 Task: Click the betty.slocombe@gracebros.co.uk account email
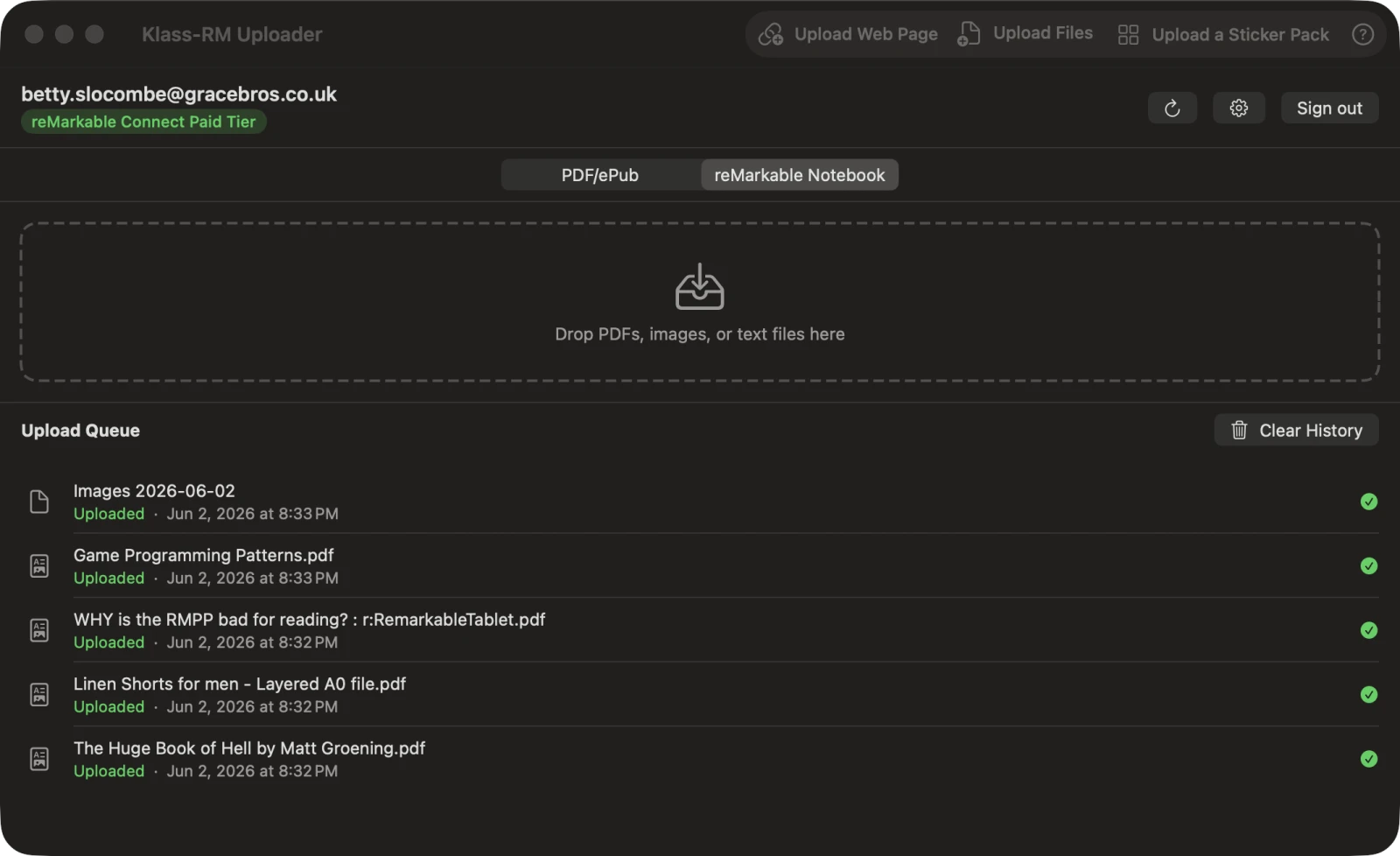(x=178, y=94)
